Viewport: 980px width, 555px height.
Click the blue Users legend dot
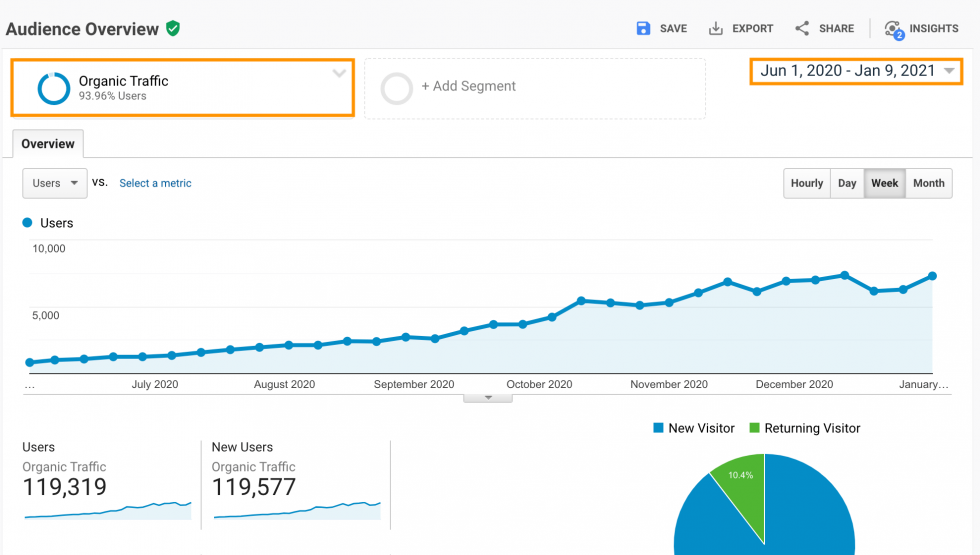click(27, 222)
